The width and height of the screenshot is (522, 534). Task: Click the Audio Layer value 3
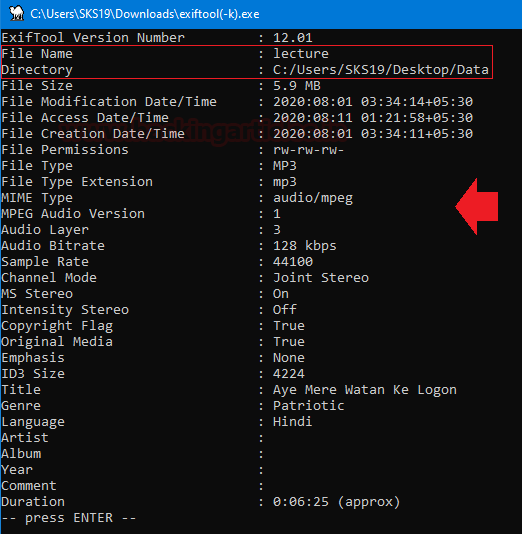pyautogui.click(x=277, y=230)
